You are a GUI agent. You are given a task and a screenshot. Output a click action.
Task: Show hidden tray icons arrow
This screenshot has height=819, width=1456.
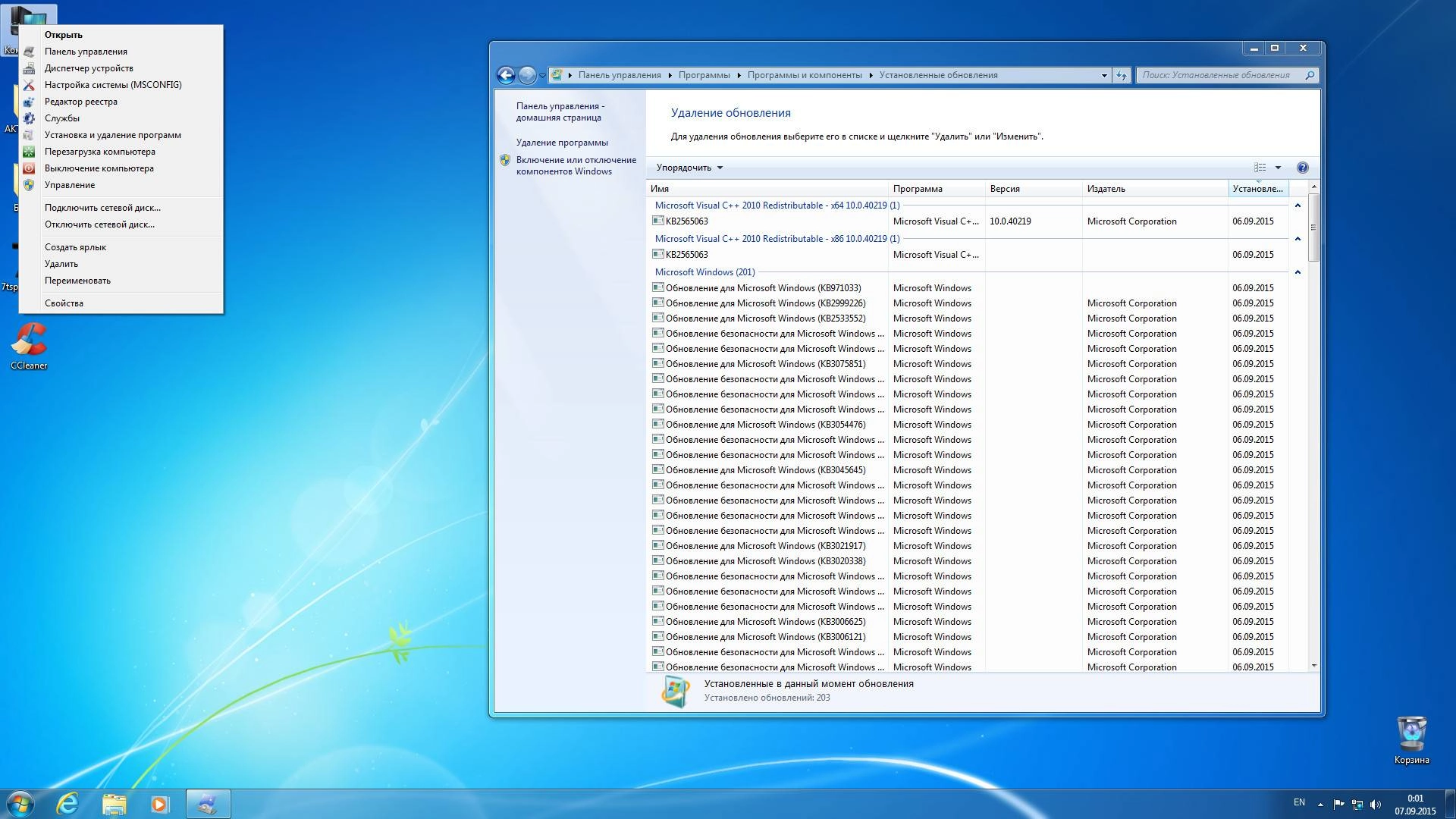click(1320, 804)
